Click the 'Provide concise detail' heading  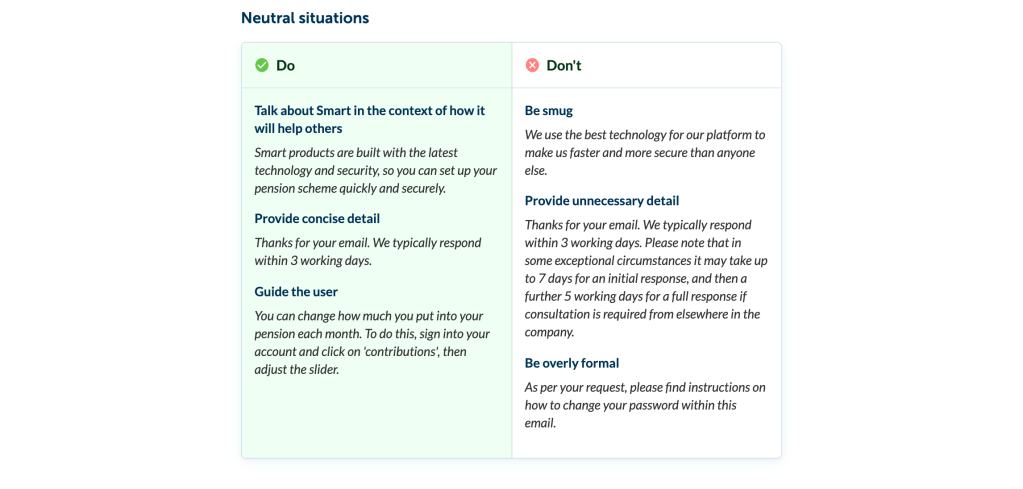pos(317,218)
